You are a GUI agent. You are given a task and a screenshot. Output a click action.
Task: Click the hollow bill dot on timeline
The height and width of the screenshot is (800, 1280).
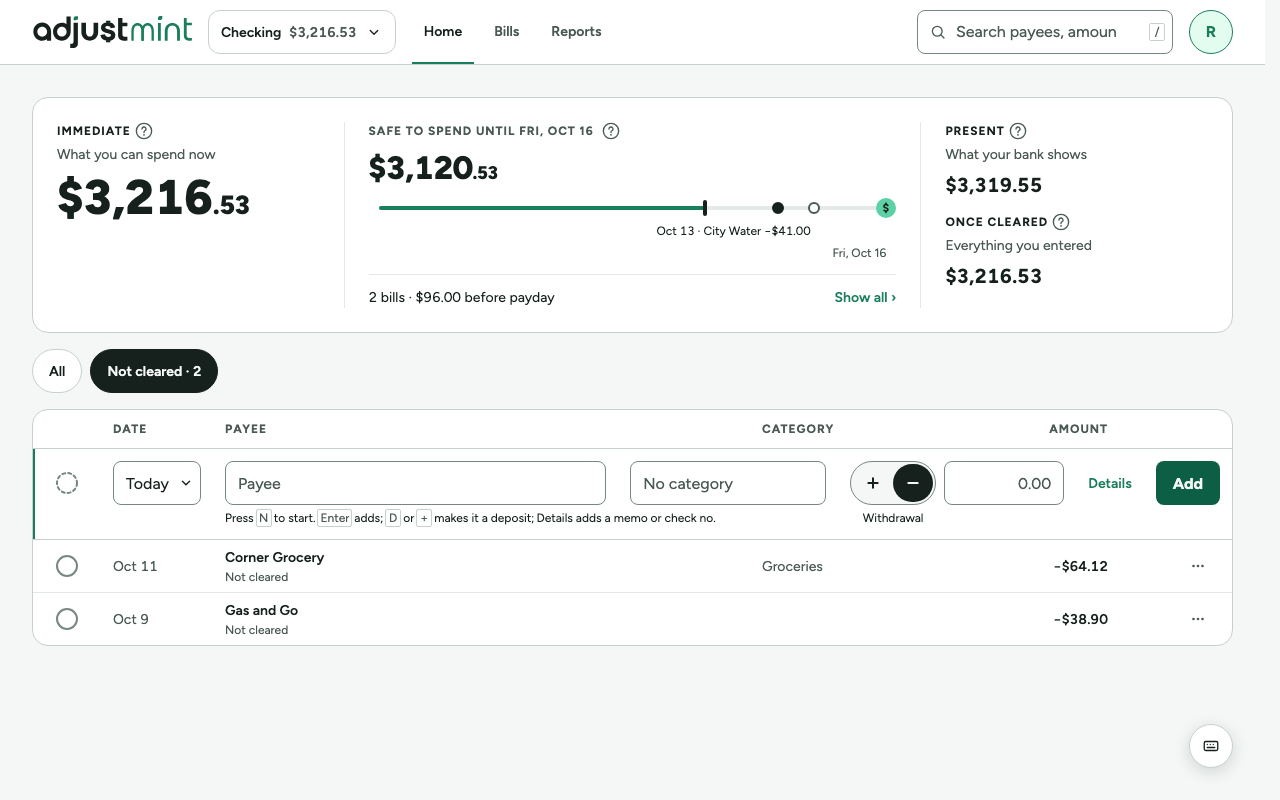pyautogui.click(x=814, y=208)
